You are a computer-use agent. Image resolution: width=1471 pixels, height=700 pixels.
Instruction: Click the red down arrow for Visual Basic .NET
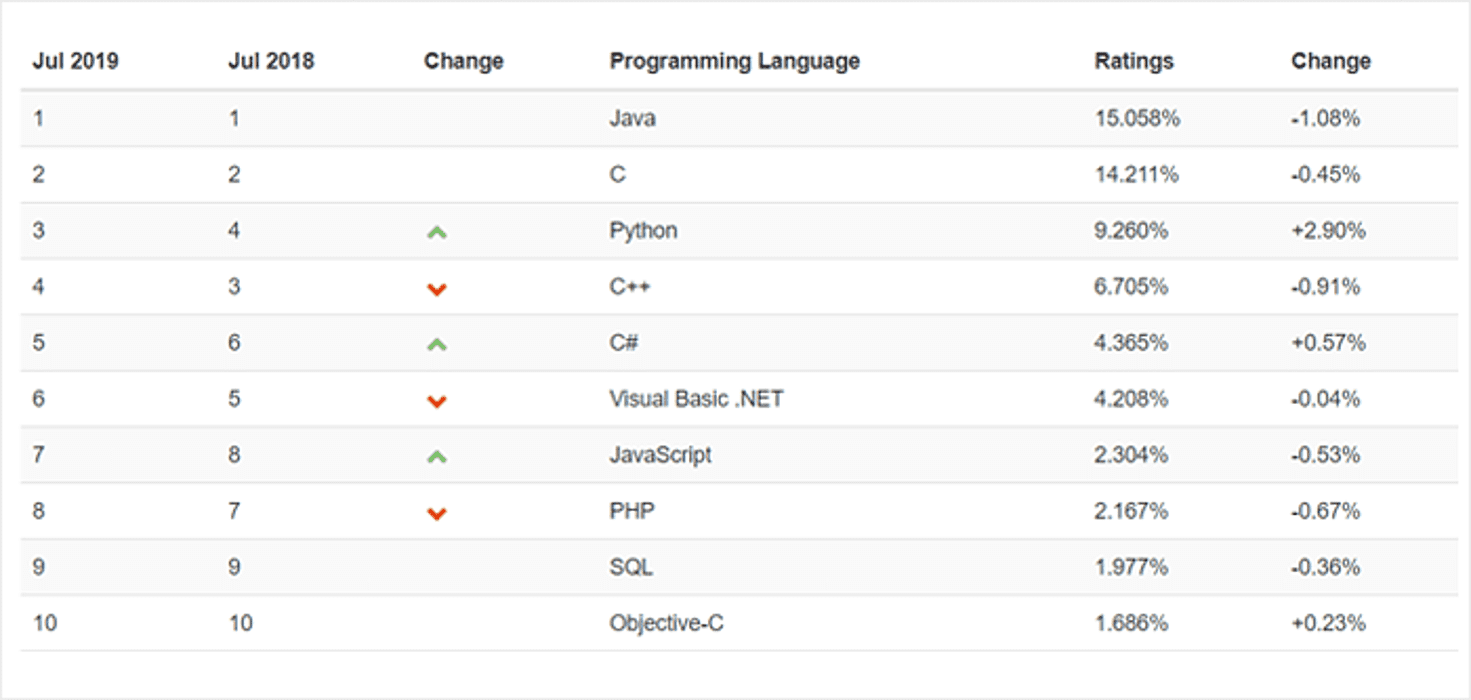435,398
